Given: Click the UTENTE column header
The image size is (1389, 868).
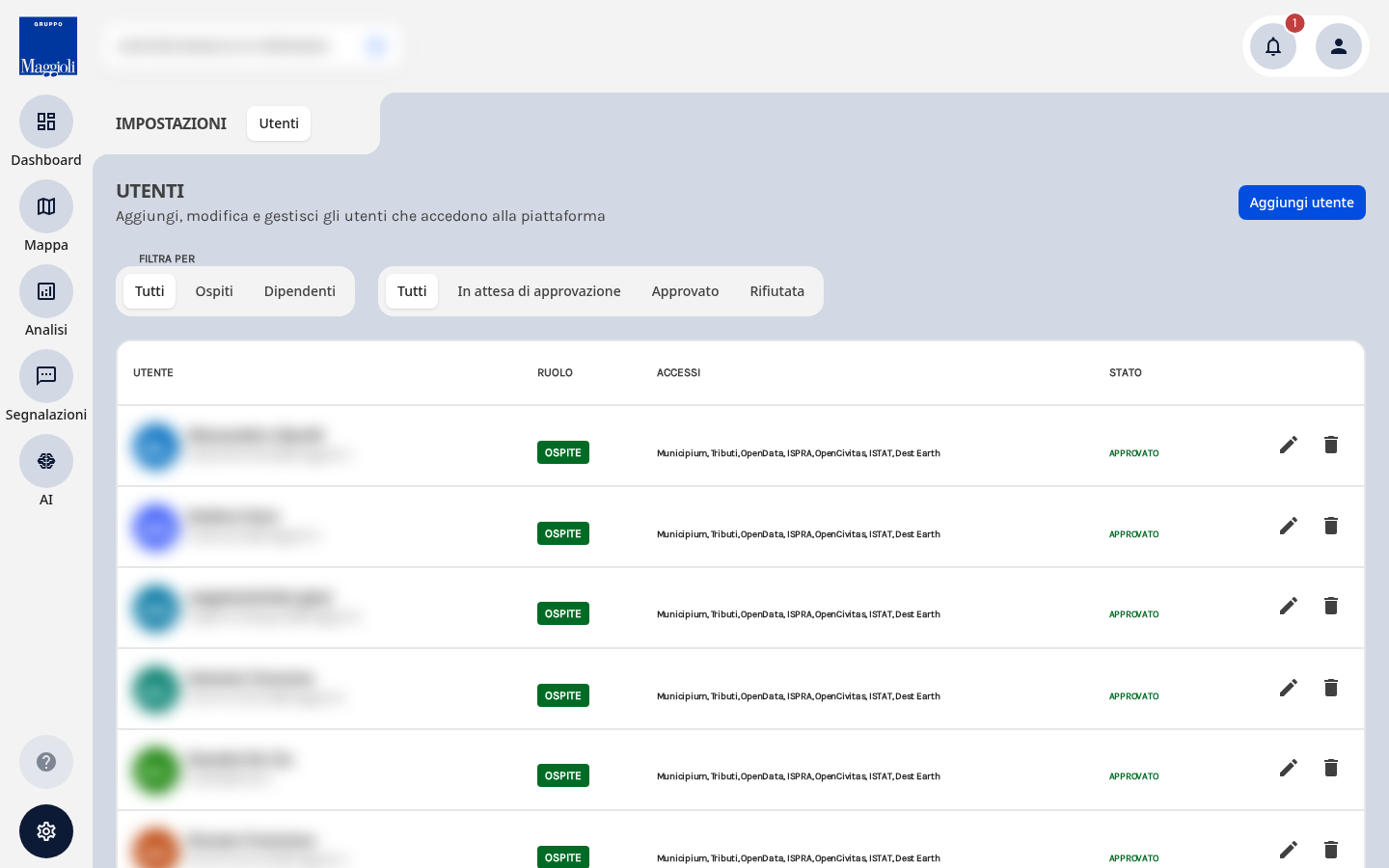Looking at the screenshot, I should (153, 372).
